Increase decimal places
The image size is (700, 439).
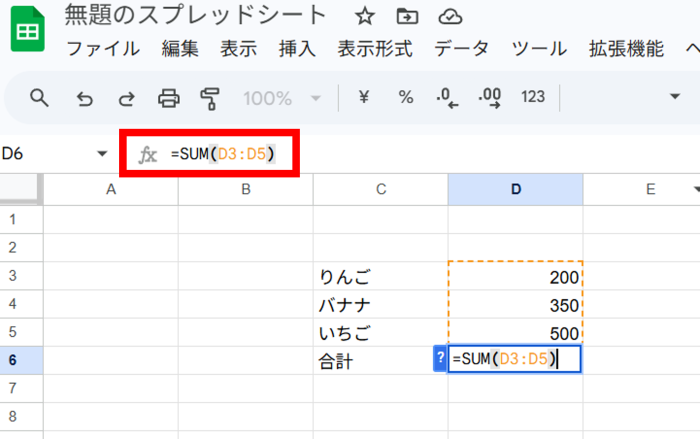tap(490, 97)
